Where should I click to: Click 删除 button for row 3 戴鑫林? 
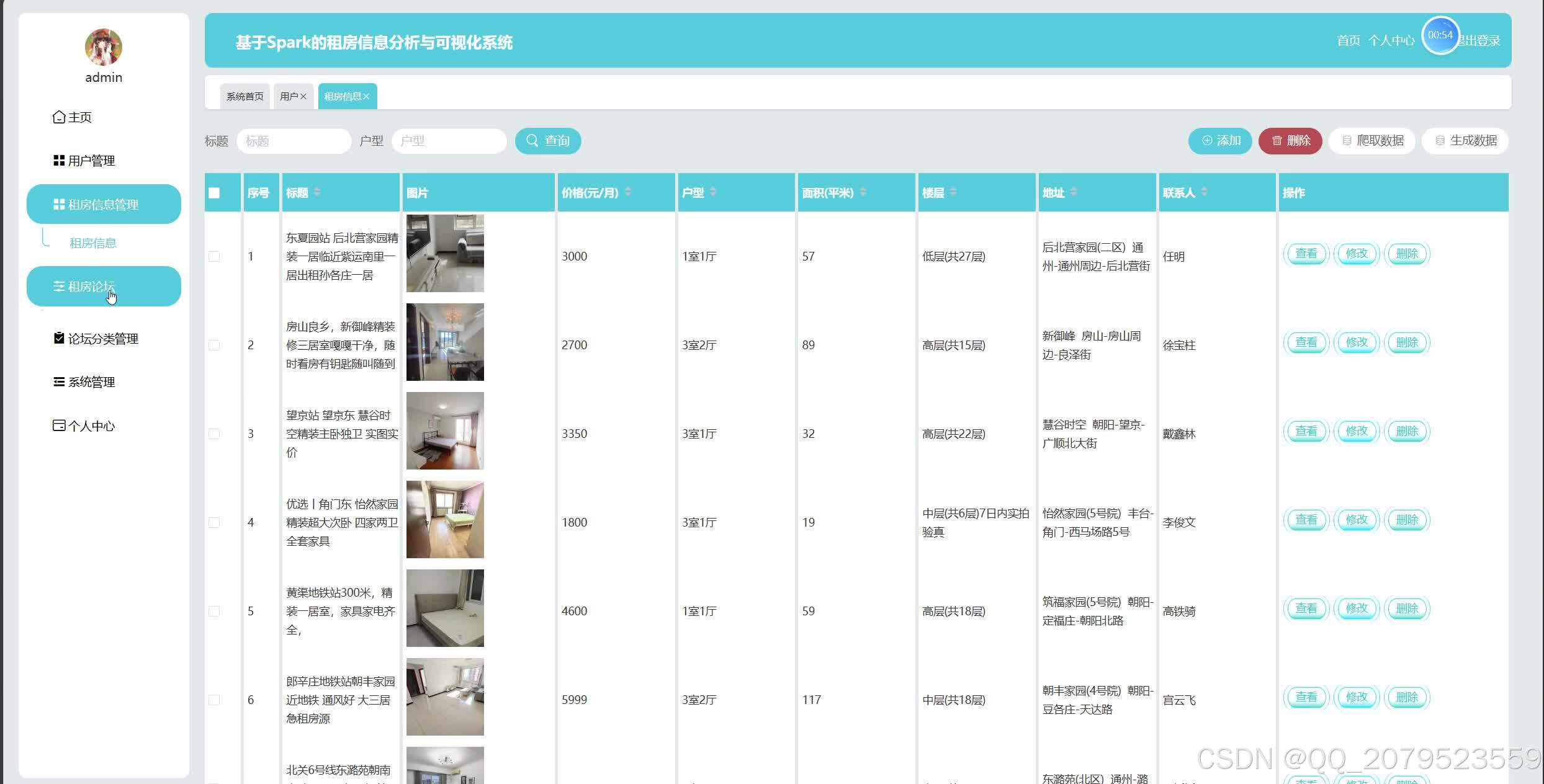[x=1407, y=431]
